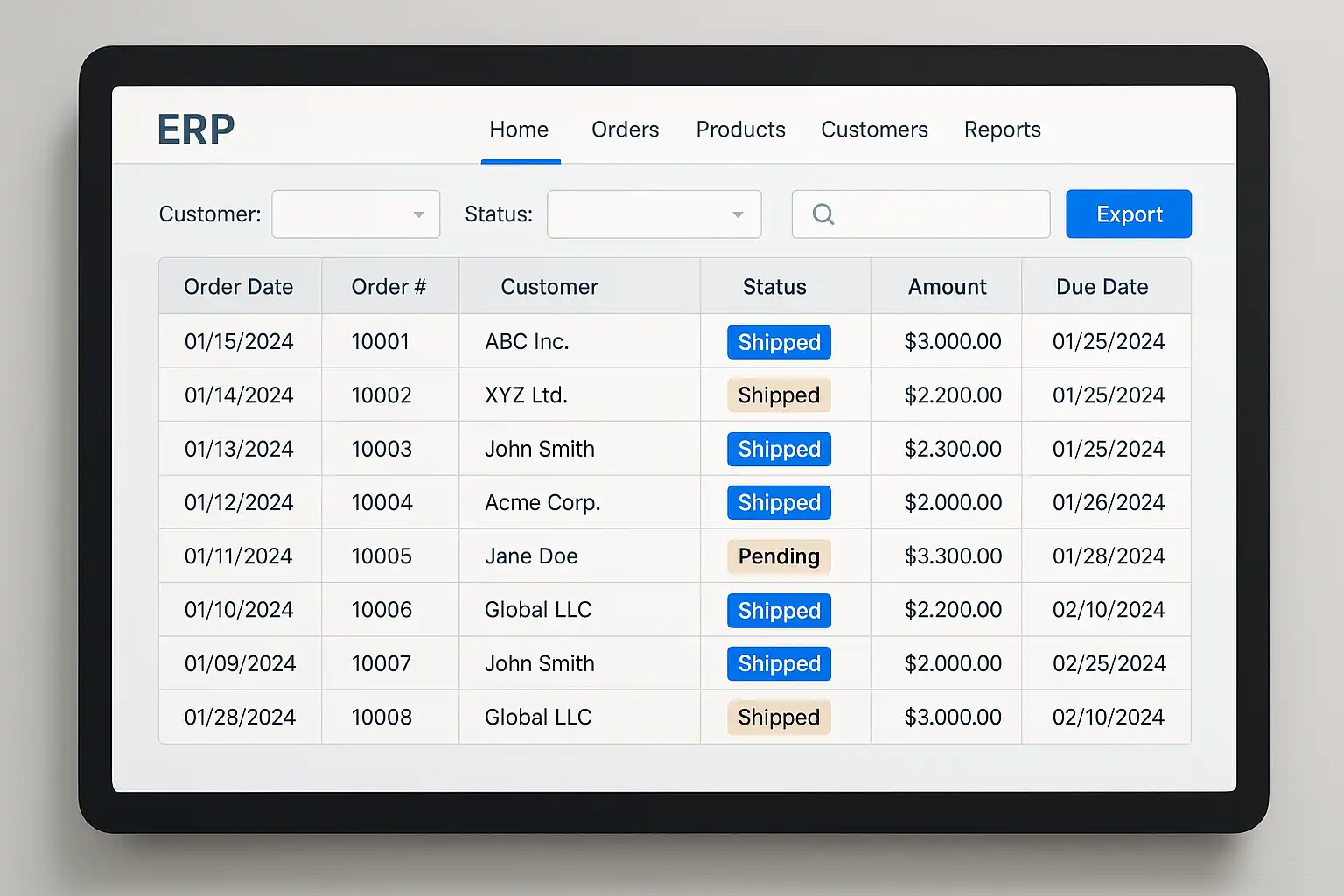This screenshot has height=896, width=1344.
Task: Select the Customers tab
Action: [874, 129]
